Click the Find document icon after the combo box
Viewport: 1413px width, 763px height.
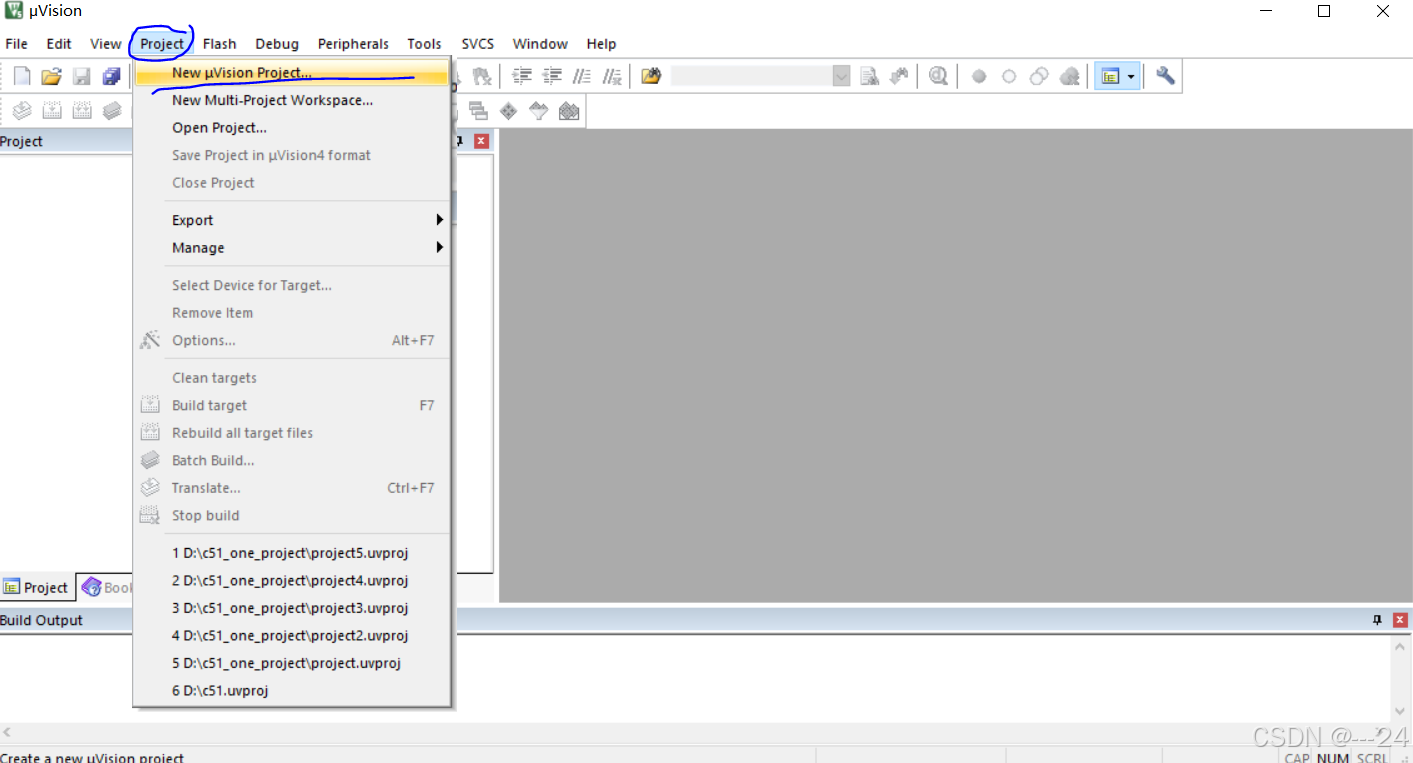(869, 76)
